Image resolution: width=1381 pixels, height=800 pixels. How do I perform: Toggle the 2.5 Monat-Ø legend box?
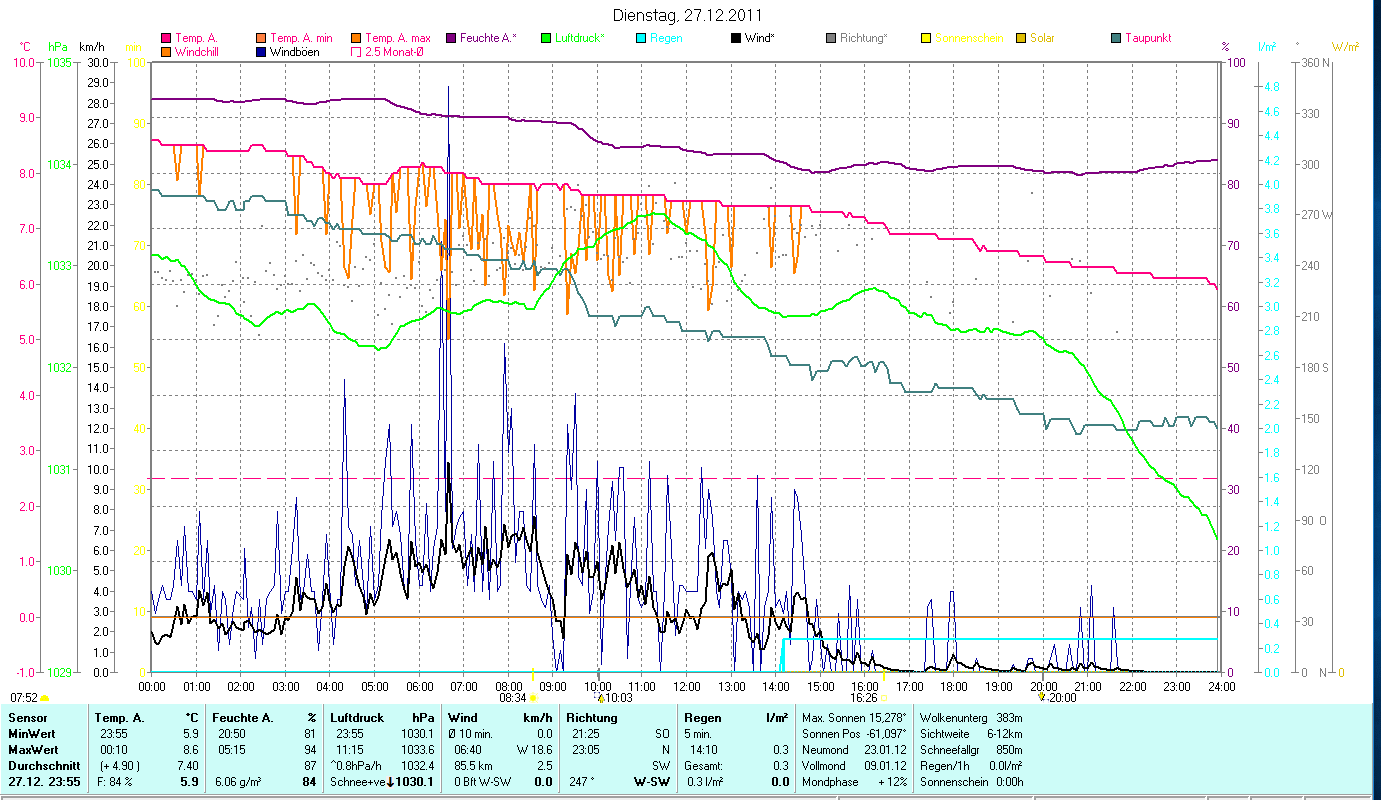pyautogui.click(x=357, y=51)
